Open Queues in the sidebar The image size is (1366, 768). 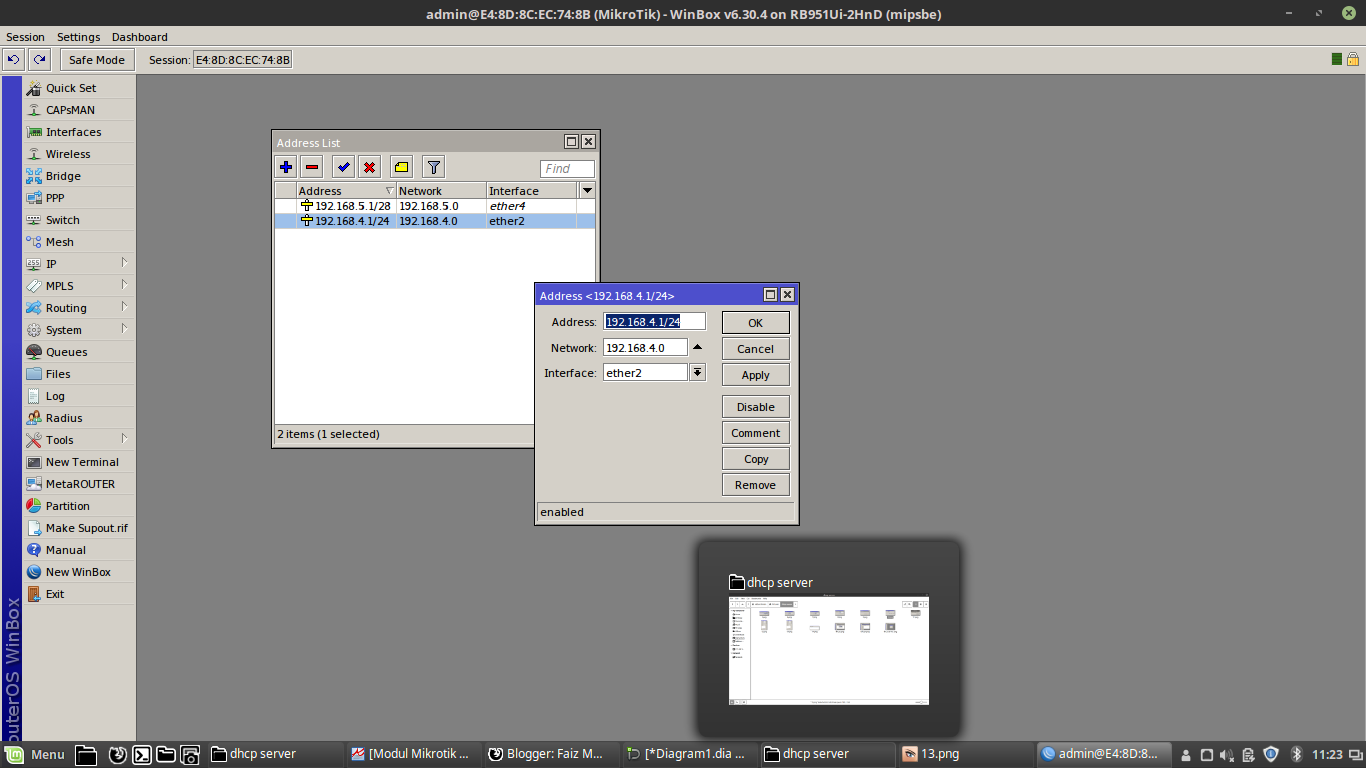(78, 352)
